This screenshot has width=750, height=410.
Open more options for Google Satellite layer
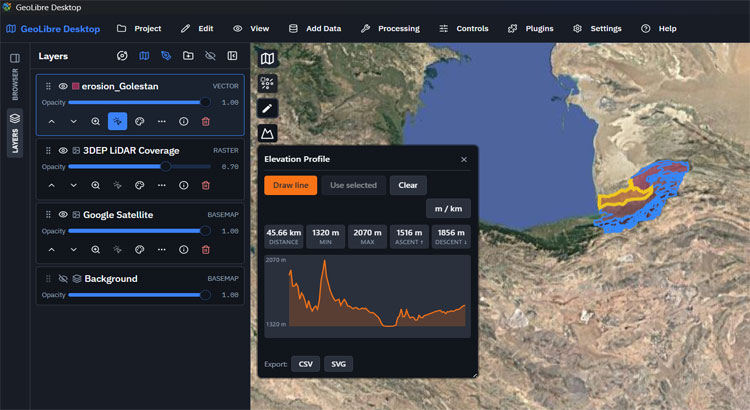(x=162, y=249)
